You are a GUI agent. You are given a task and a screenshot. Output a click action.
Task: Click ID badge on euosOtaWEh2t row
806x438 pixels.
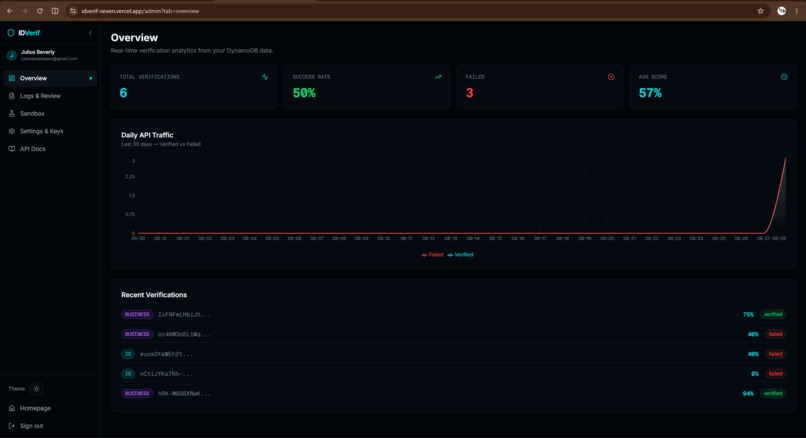click(128, 354)
